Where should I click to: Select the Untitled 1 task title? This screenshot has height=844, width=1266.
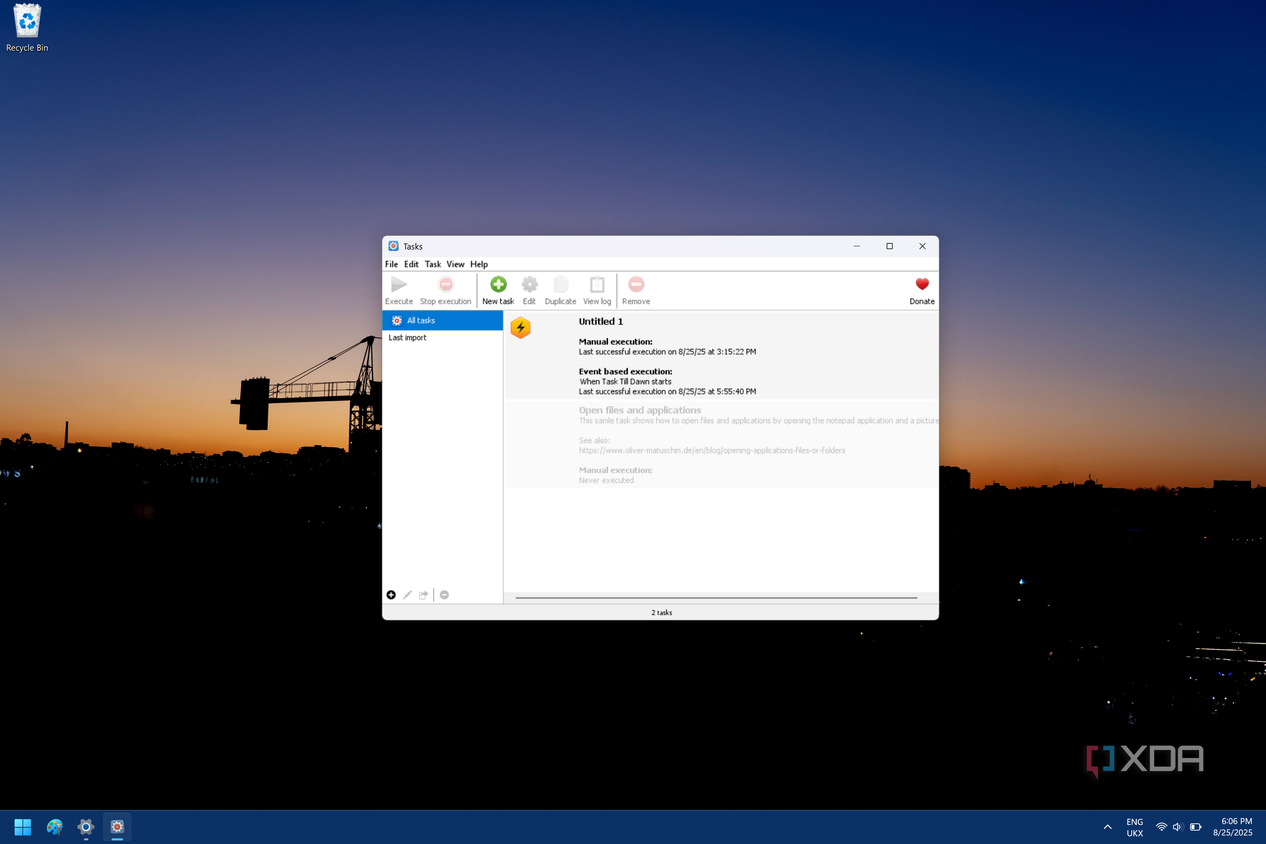coord(601,321)
